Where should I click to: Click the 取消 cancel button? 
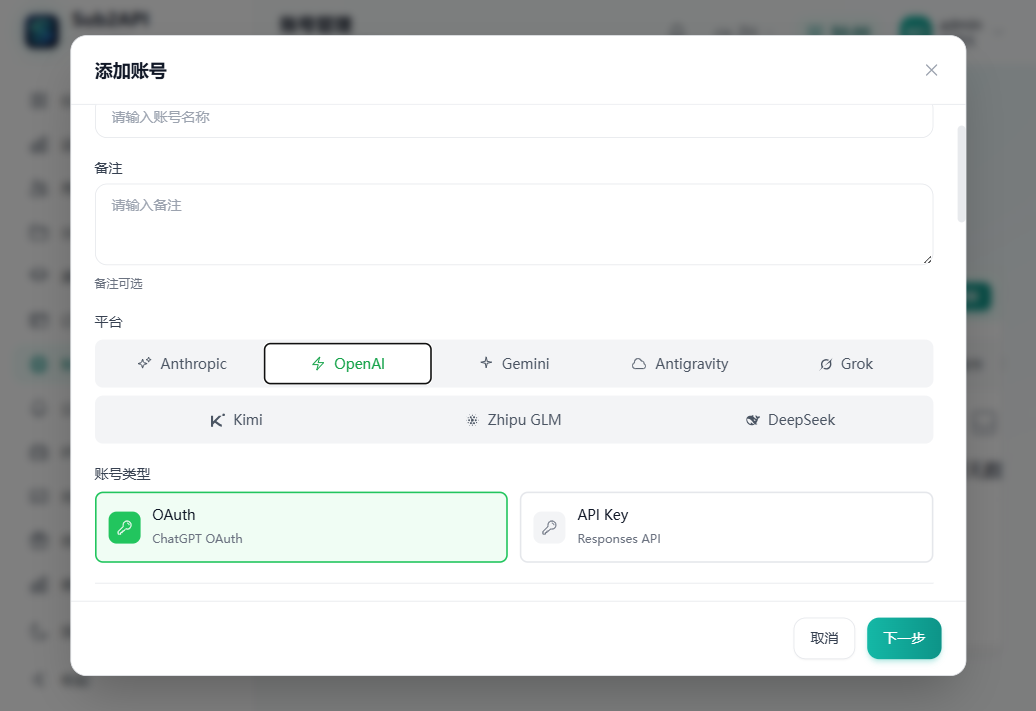click(824, 638)
